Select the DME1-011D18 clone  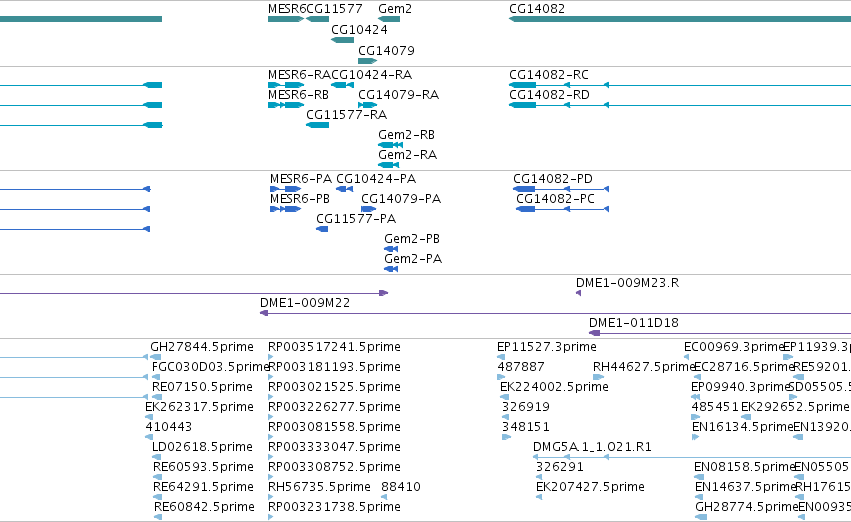click(x=720, y=333)
